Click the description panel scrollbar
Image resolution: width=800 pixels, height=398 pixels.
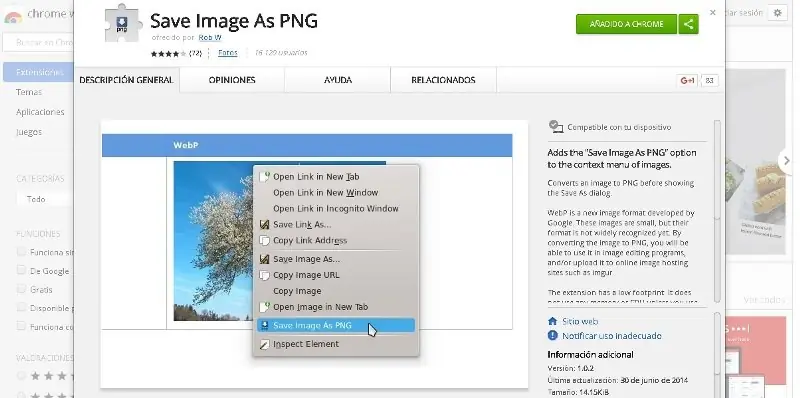(x=717, y=169)
